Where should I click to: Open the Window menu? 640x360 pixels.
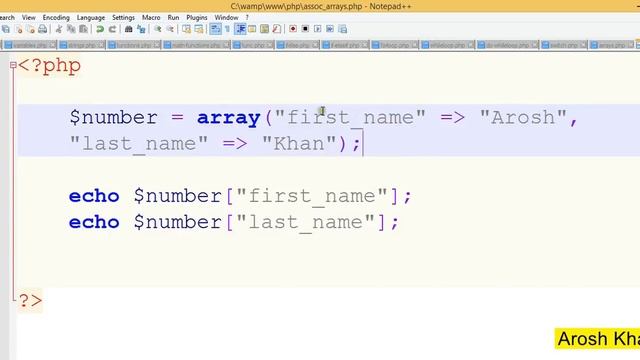[227, 18]
